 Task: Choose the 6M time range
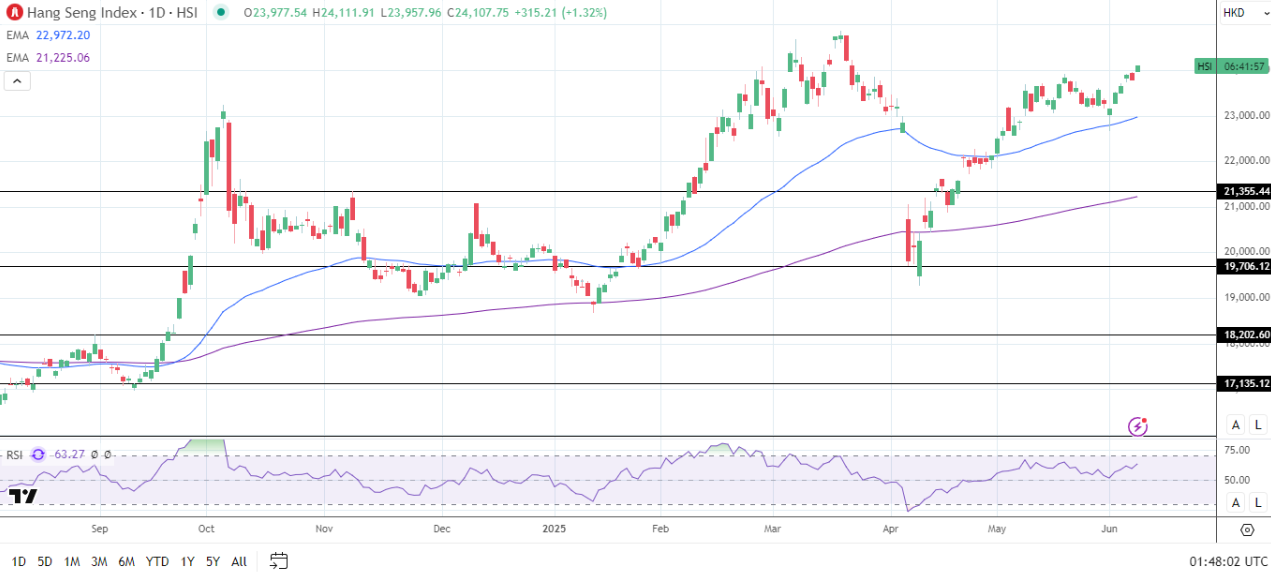126,562
